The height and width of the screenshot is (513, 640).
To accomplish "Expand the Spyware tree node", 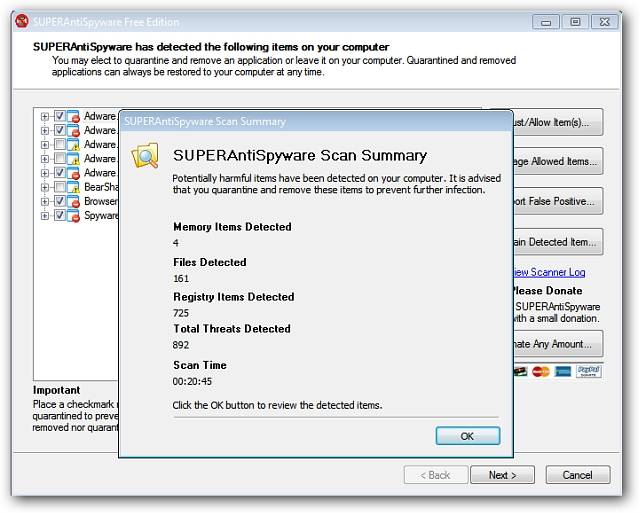I will 45,215.
